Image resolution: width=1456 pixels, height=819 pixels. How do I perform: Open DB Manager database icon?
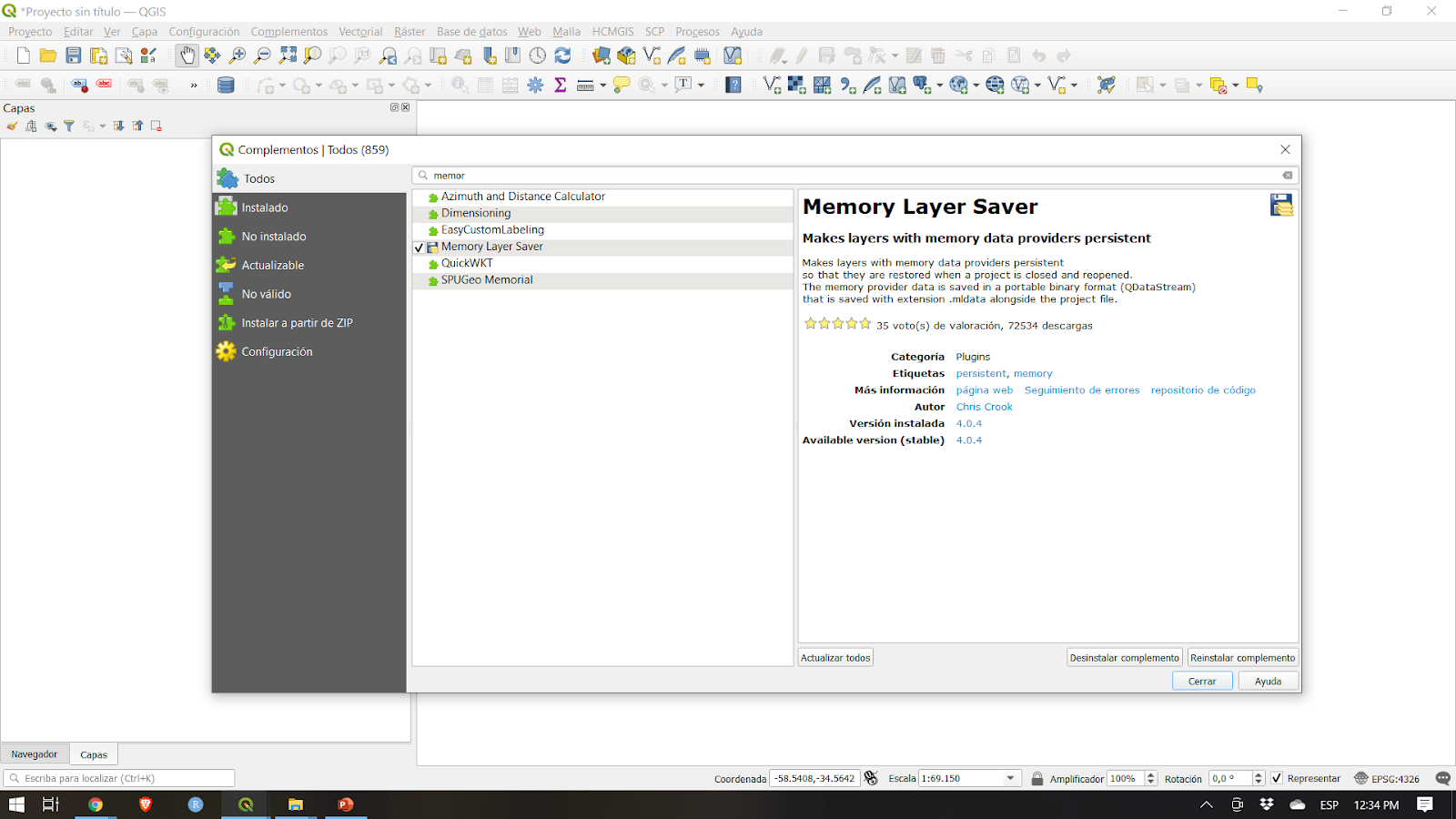pos(226,85)
